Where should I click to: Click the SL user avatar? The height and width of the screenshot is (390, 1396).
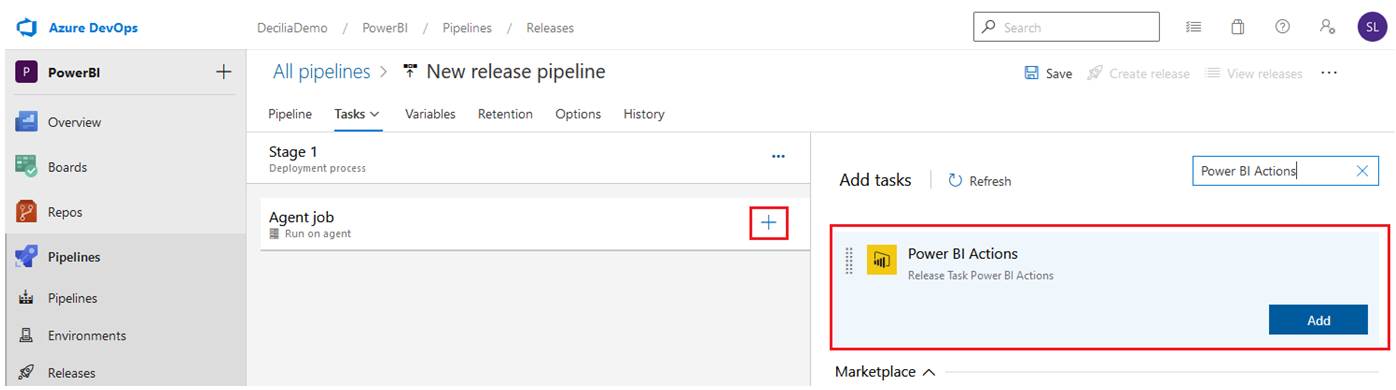point(1372,27)
